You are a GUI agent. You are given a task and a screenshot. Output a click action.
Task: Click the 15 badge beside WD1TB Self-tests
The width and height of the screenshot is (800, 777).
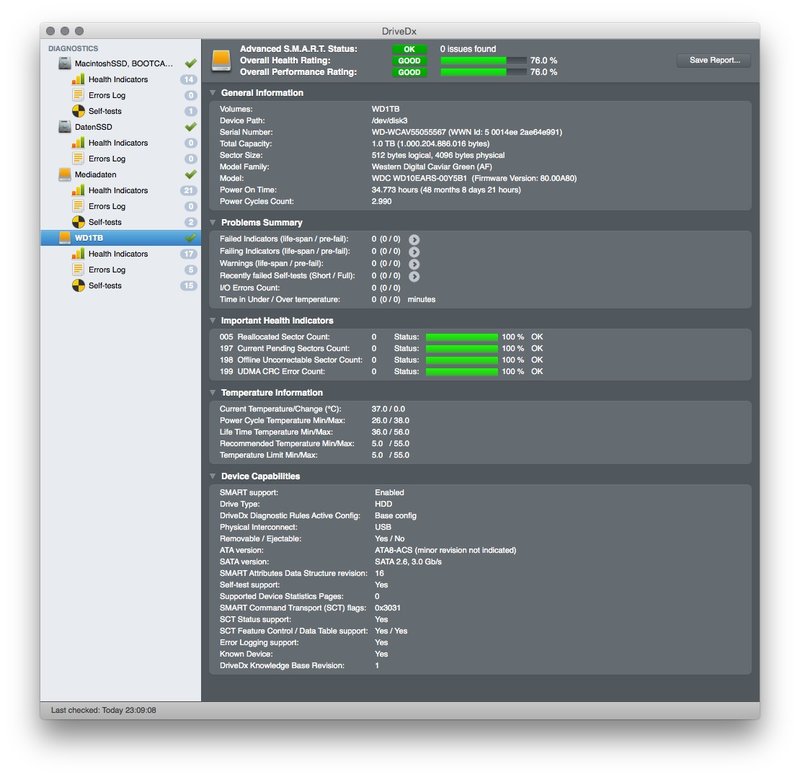pyautogui.click(x=188, y=285)
